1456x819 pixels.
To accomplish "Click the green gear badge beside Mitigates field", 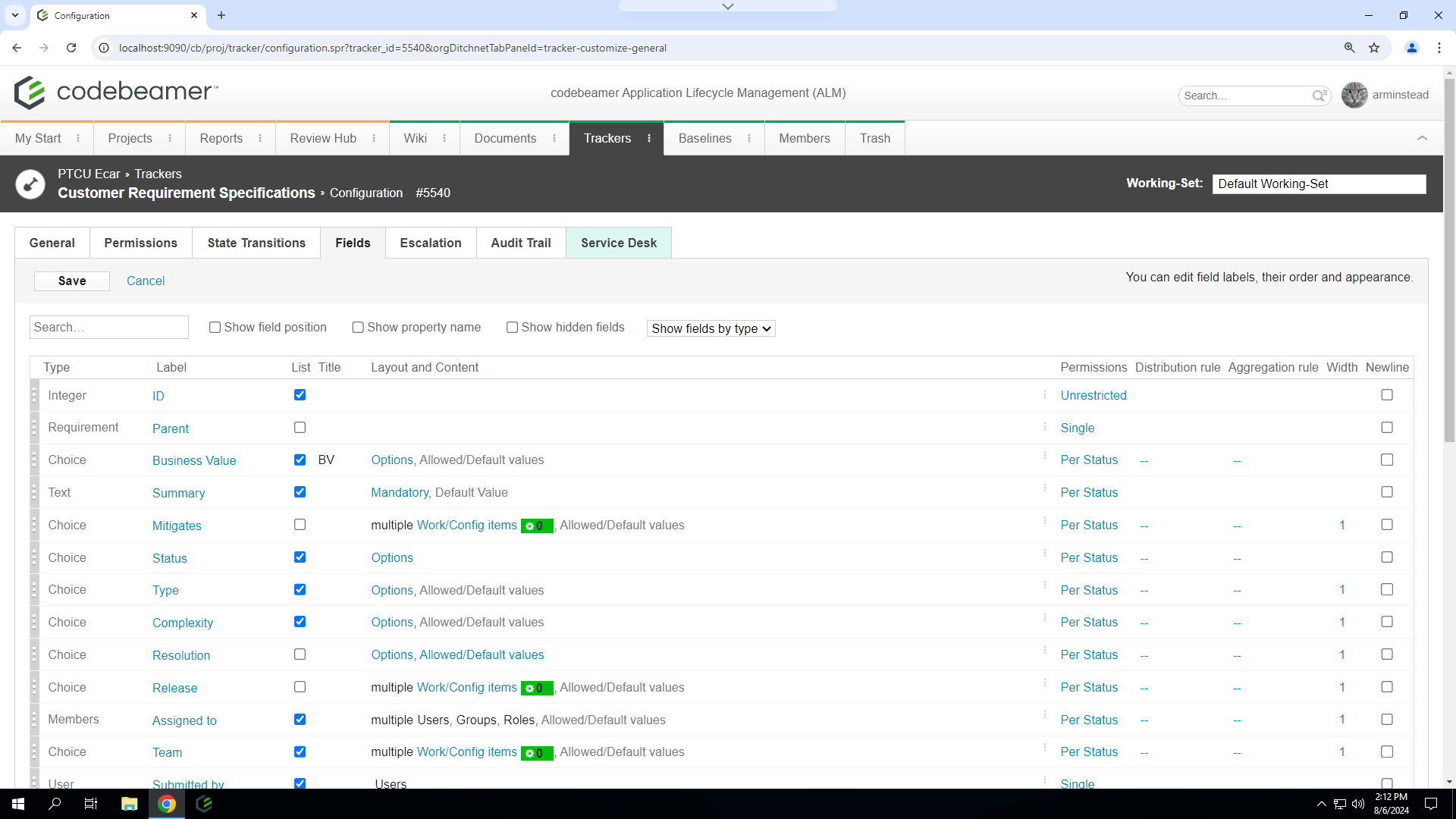I will [537, 526].
